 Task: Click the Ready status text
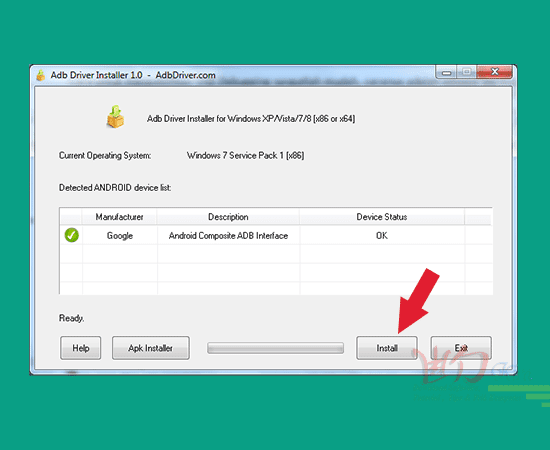point(72,318)
